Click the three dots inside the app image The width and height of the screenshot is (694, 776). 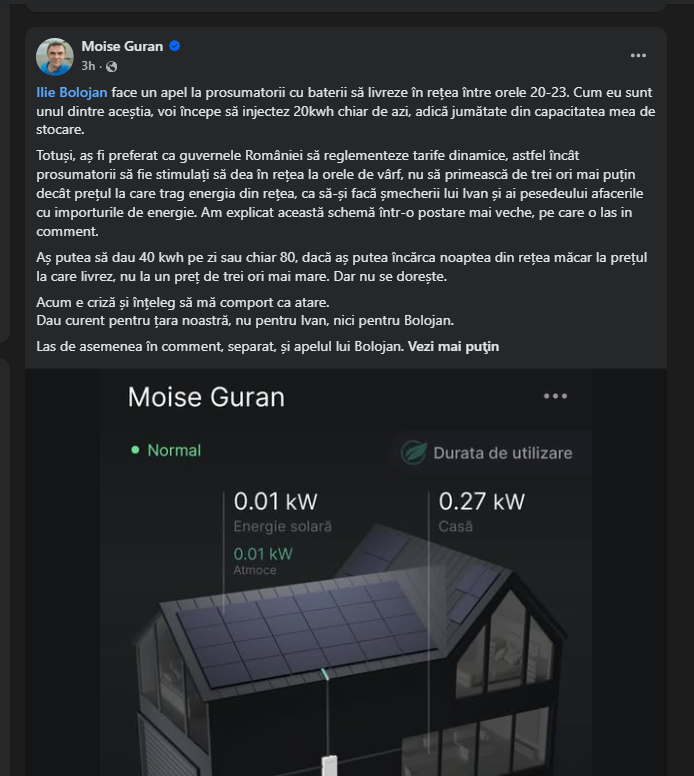[555, 396]
